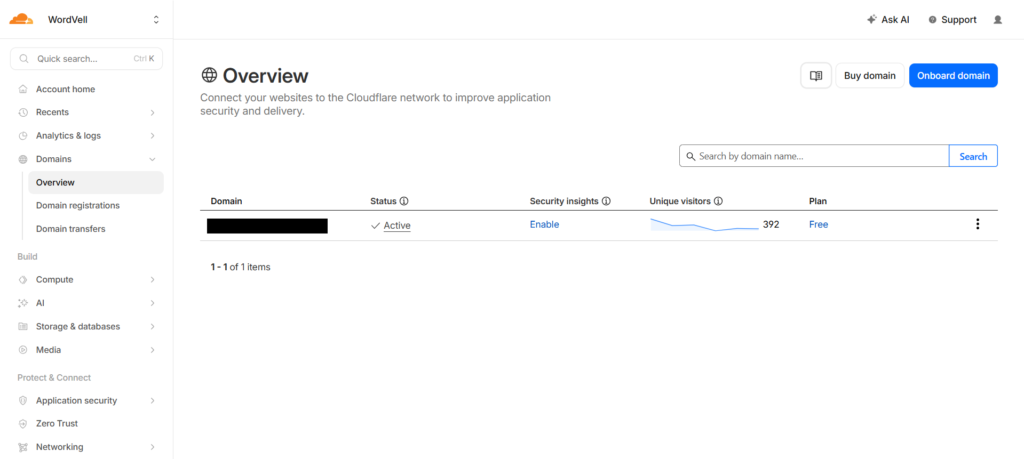Image resolution: width=1024 pixels, height=459 pixels.
Task: Collapse the Domains section chevron
Action: coord(152,159)
